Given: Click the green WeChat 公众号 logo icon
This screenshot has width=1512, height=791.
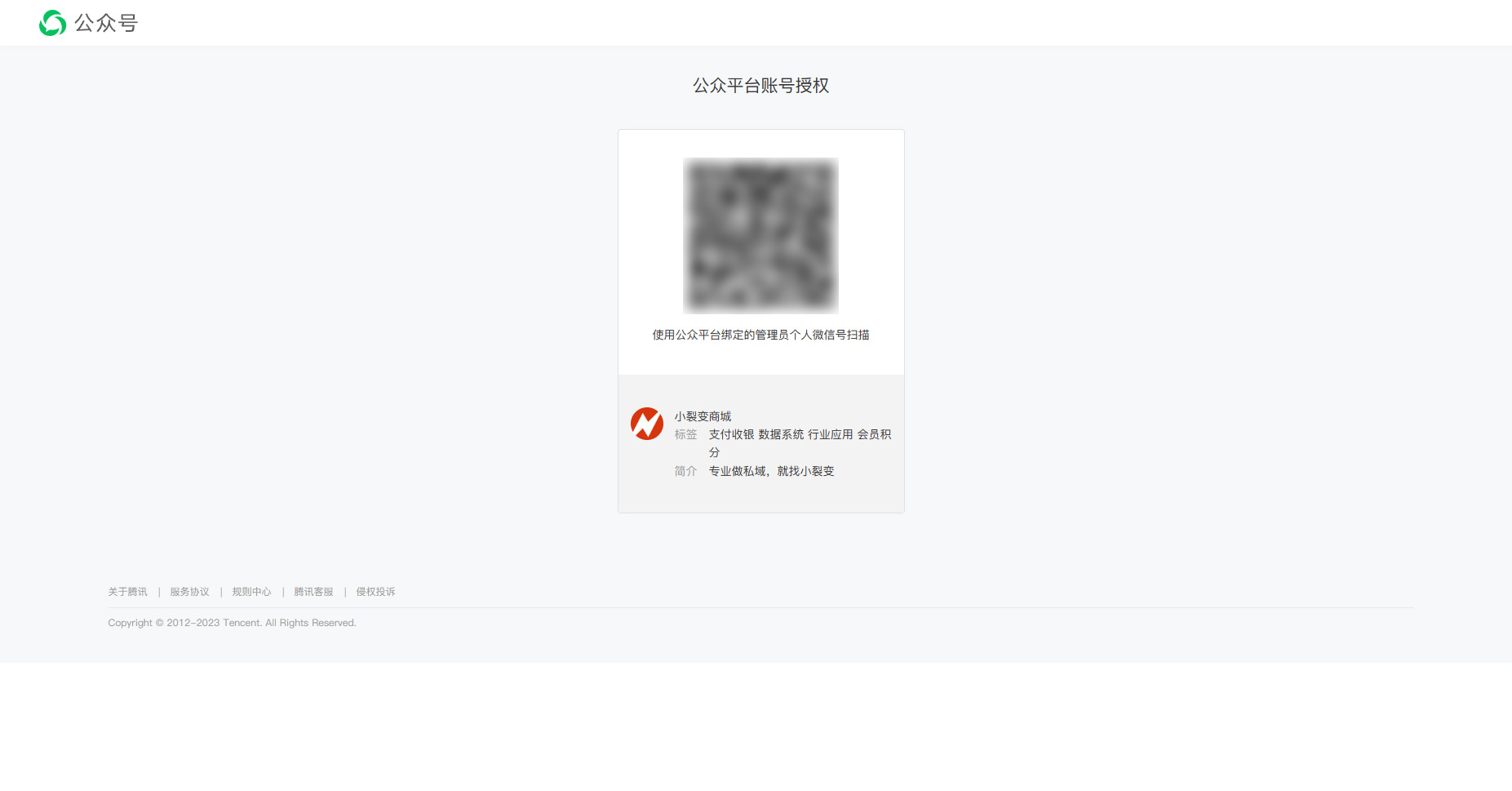Looking at the screenshot, I should 52,23.
